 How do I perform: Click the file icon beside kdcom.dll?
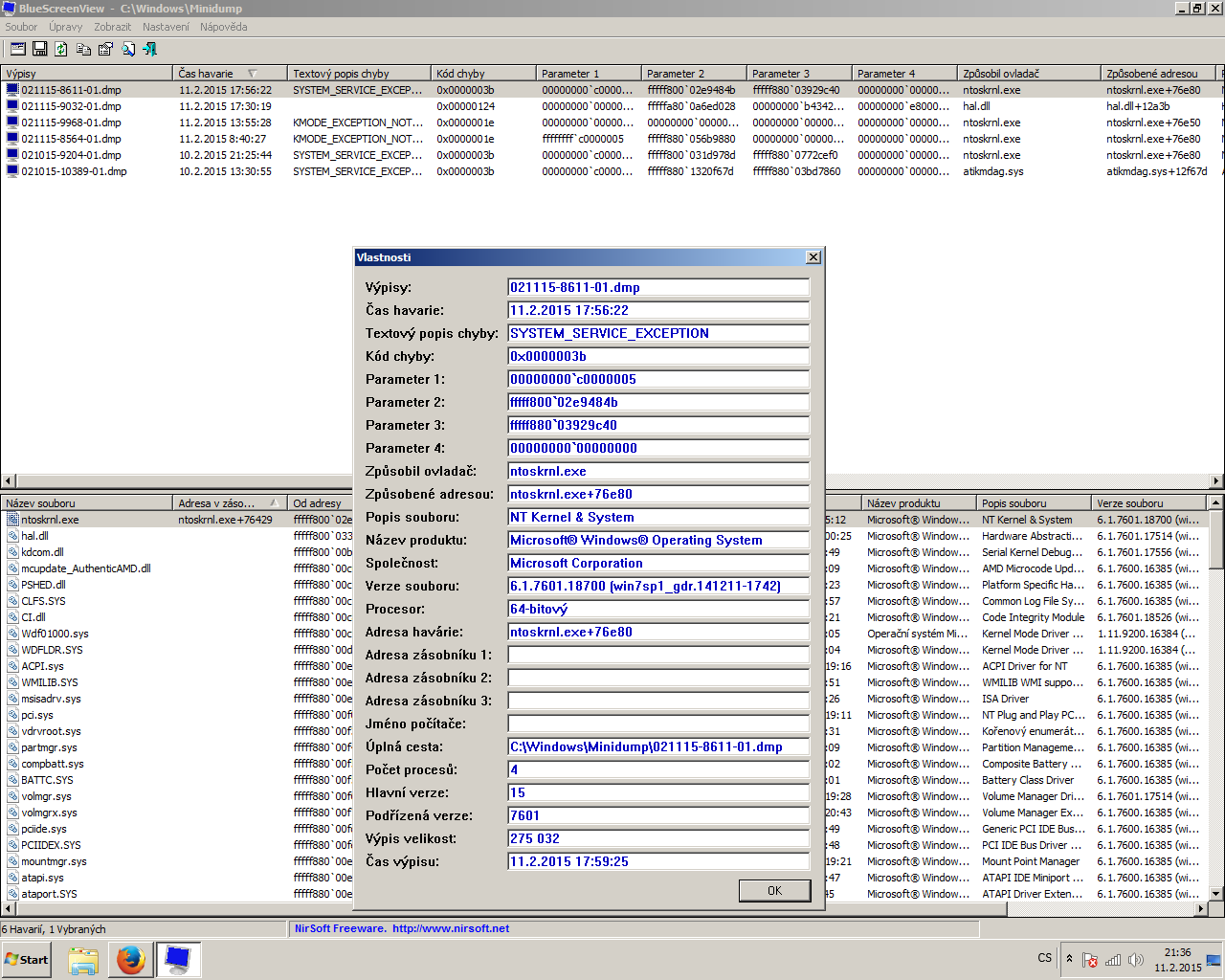(x=12, y=552)
